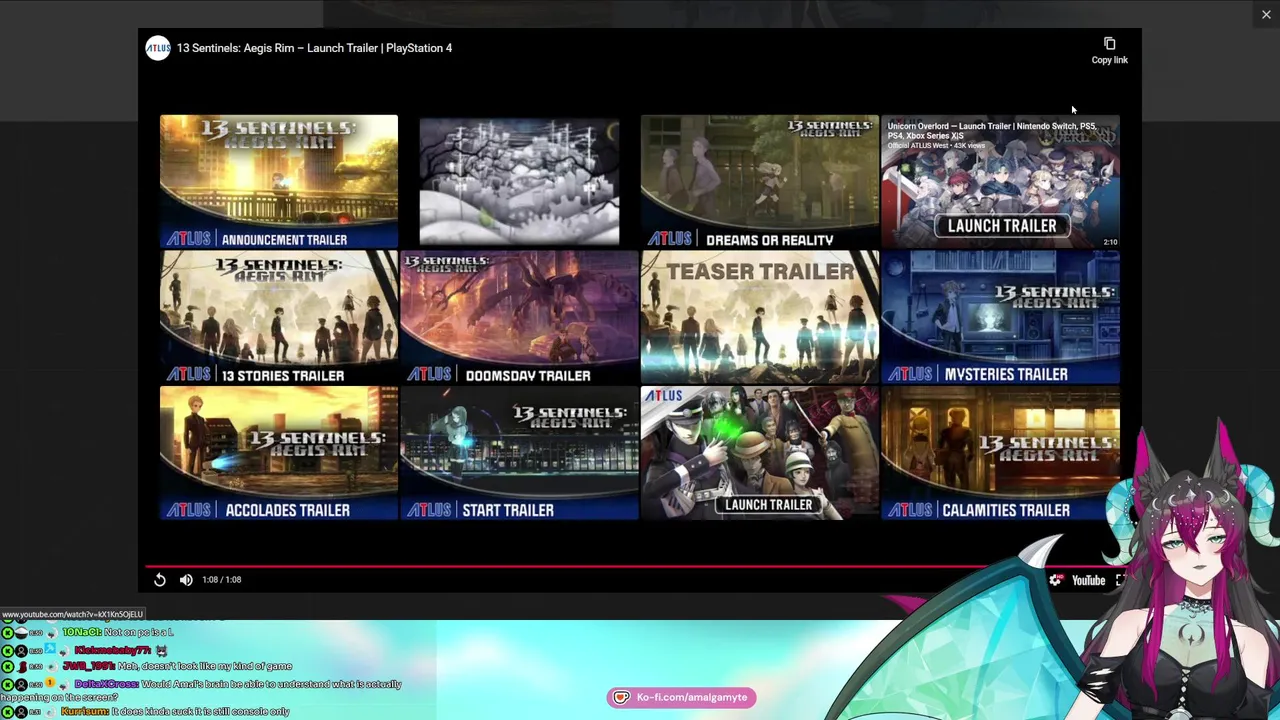Mute the video volume
1280x720 pixels.
click(x=186, y=579)
